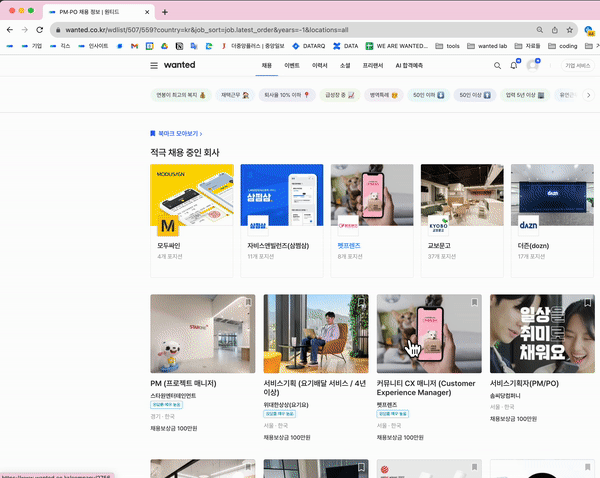
Task: Open a new browser tab
Action: pos(165,12)
